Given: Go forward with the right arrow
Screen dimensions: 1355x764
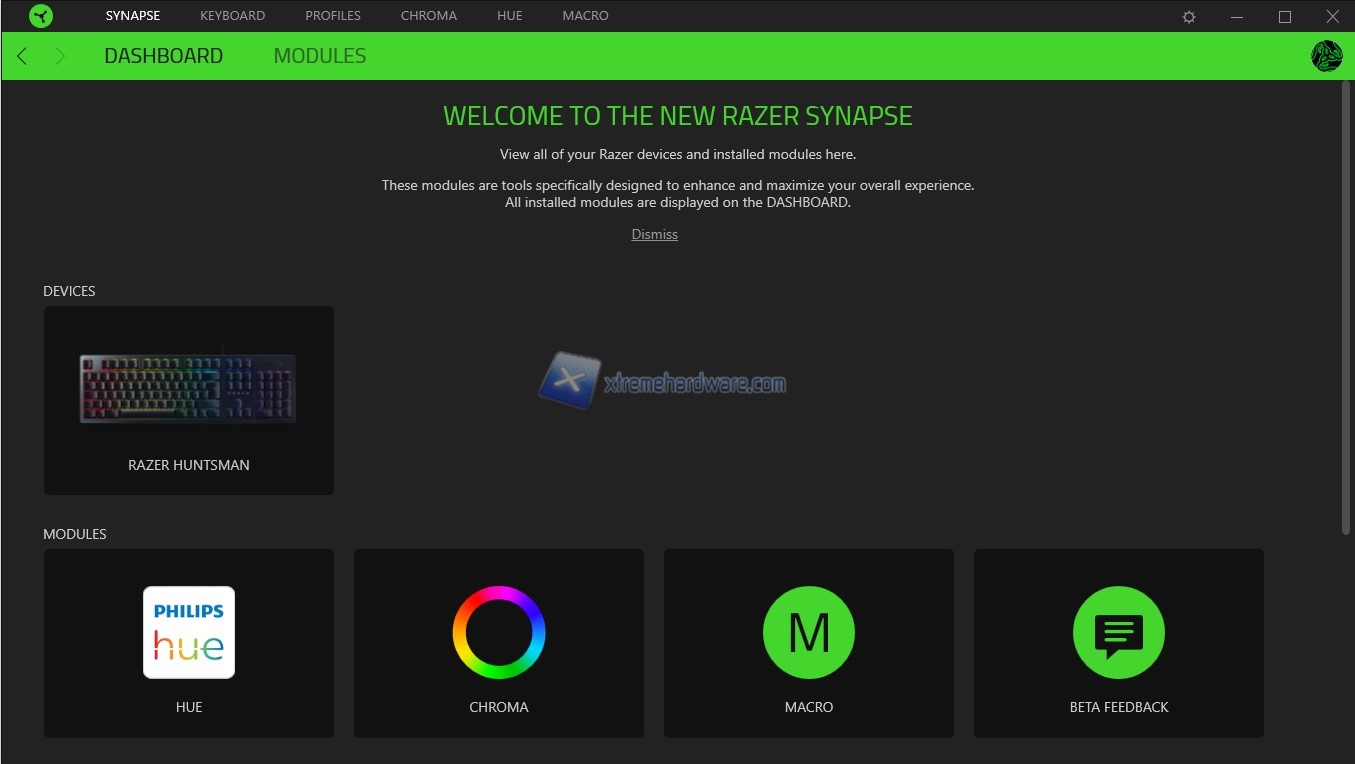Looking at the screenshot, I should click(x=60, y=56).
